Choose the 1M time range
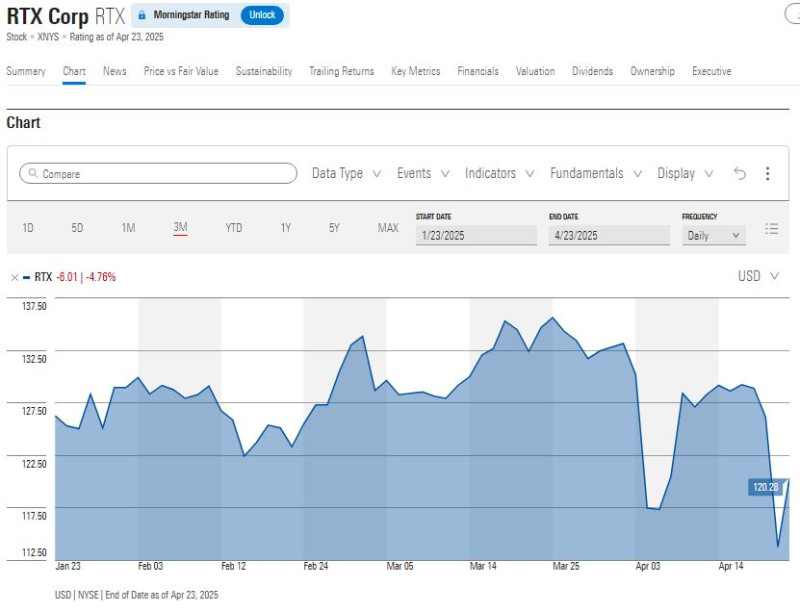 click(128, 228)
